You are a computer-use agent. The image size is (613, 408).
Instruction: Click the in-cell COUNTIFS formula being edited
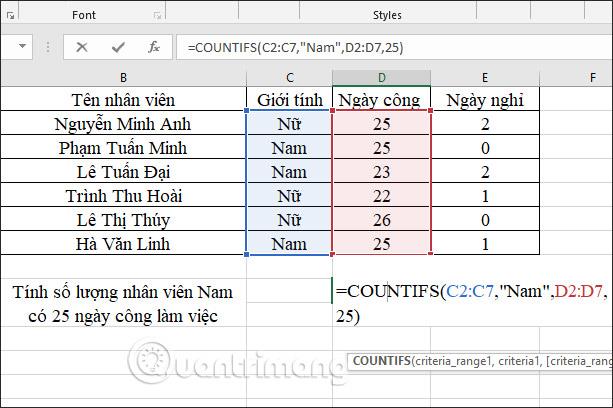click(472, 303)
